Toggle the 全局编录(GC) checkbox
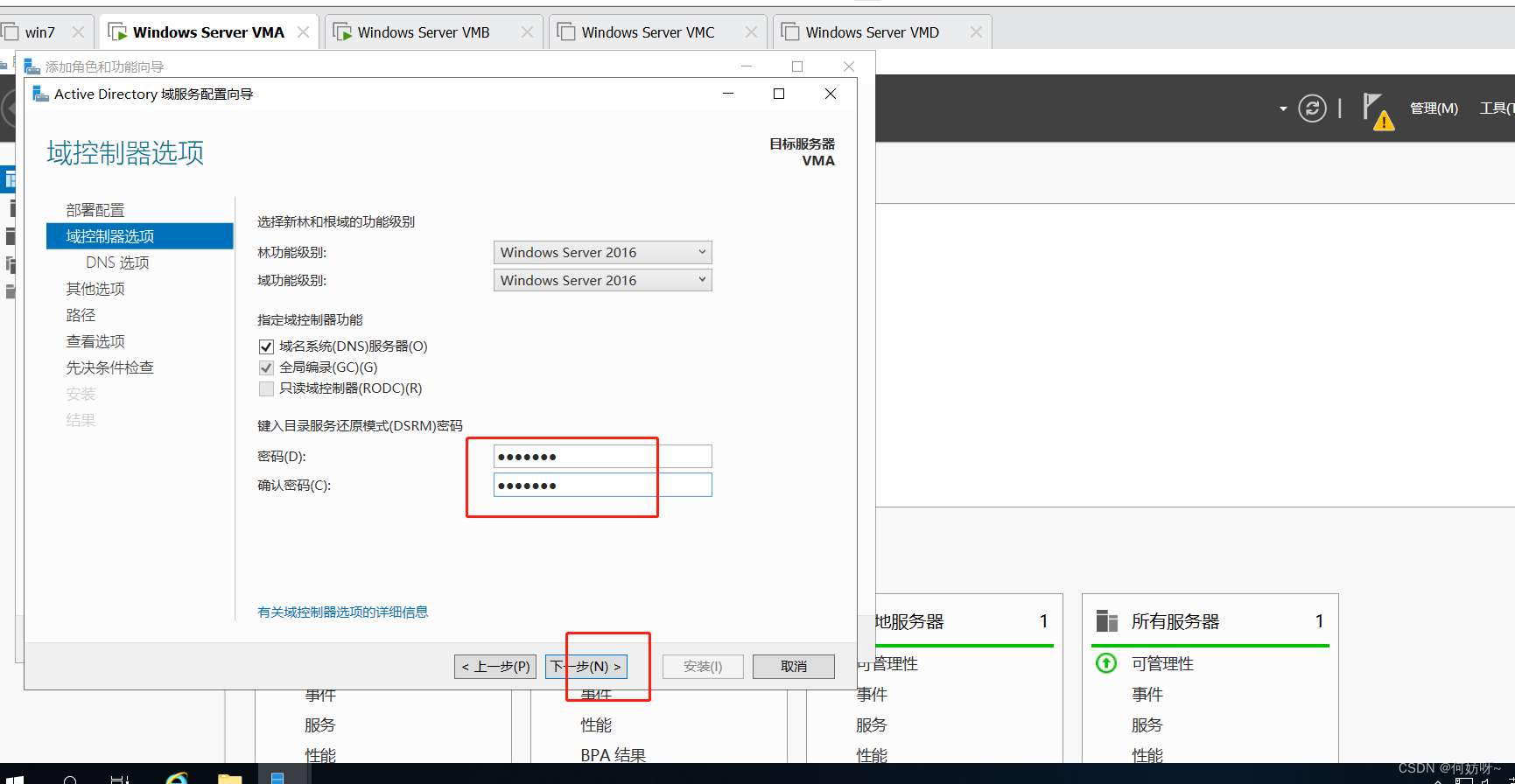 (266, 367)
